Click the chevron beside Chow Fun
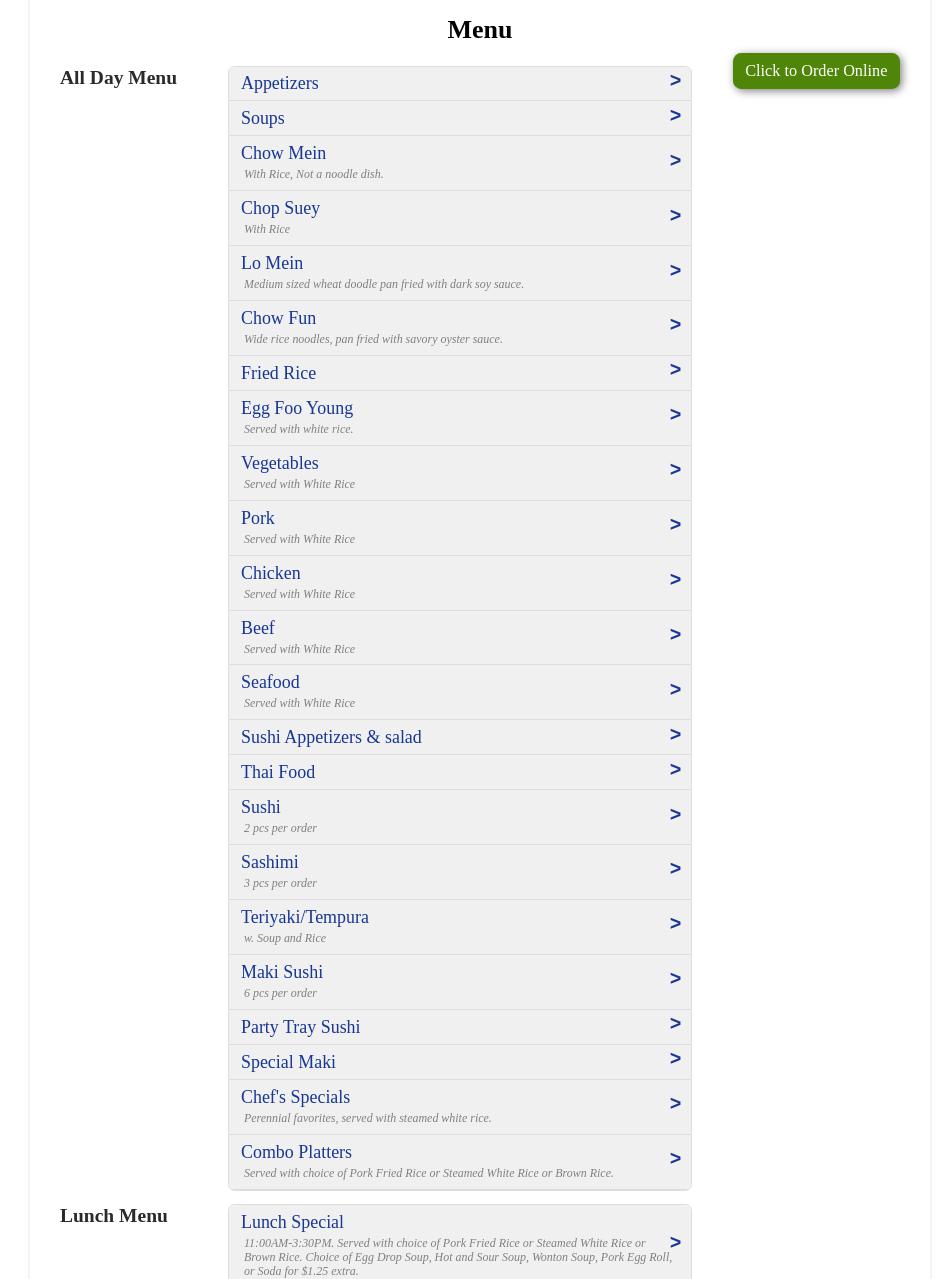The height and width of the screenshot is (1279, 945). [x=675, y=325]
